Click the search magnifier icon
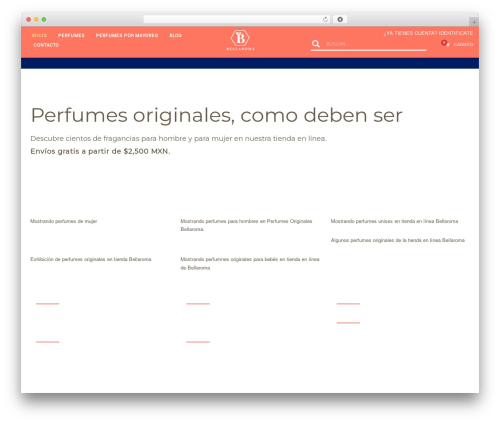Viewport: 500px width, 423px height. click(x=315, y=44)
